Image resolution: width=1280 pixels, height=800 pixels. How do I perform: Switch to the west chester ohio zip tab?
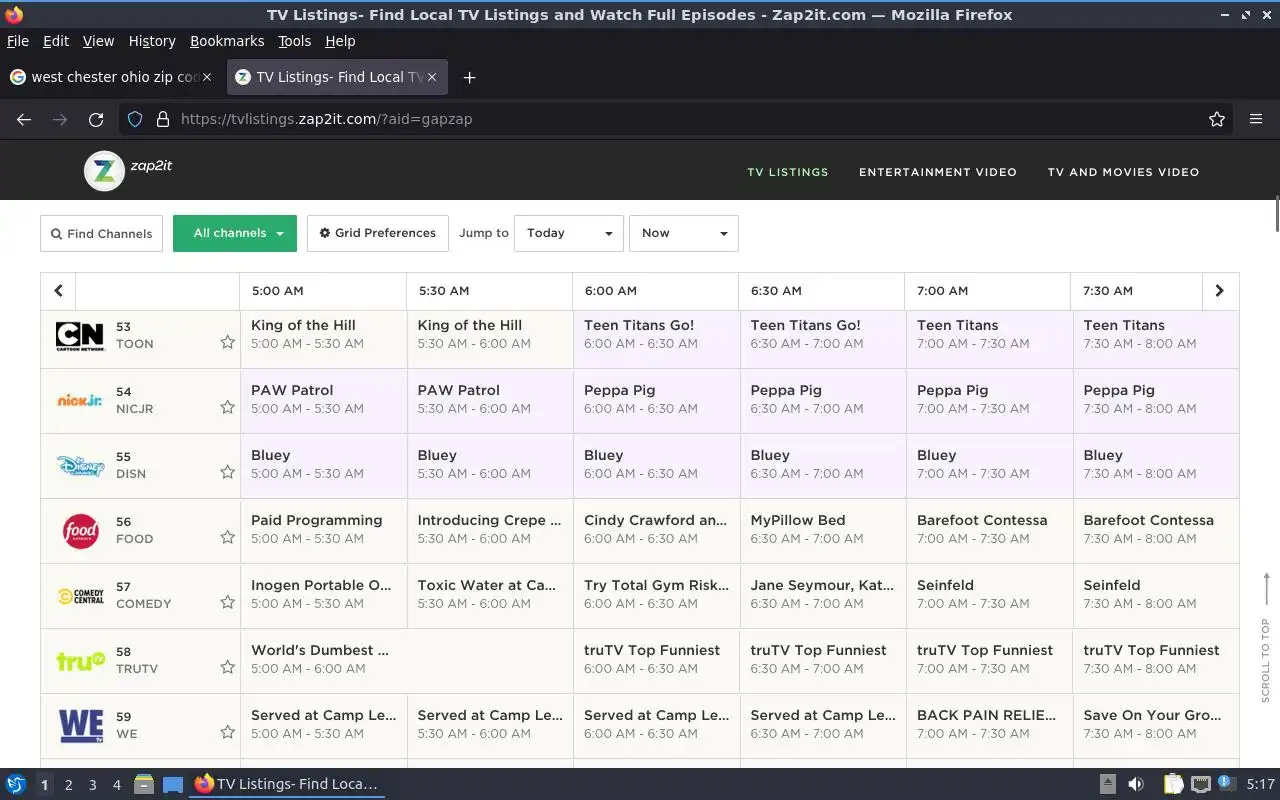pyautogui.click(x=111, y=77)
